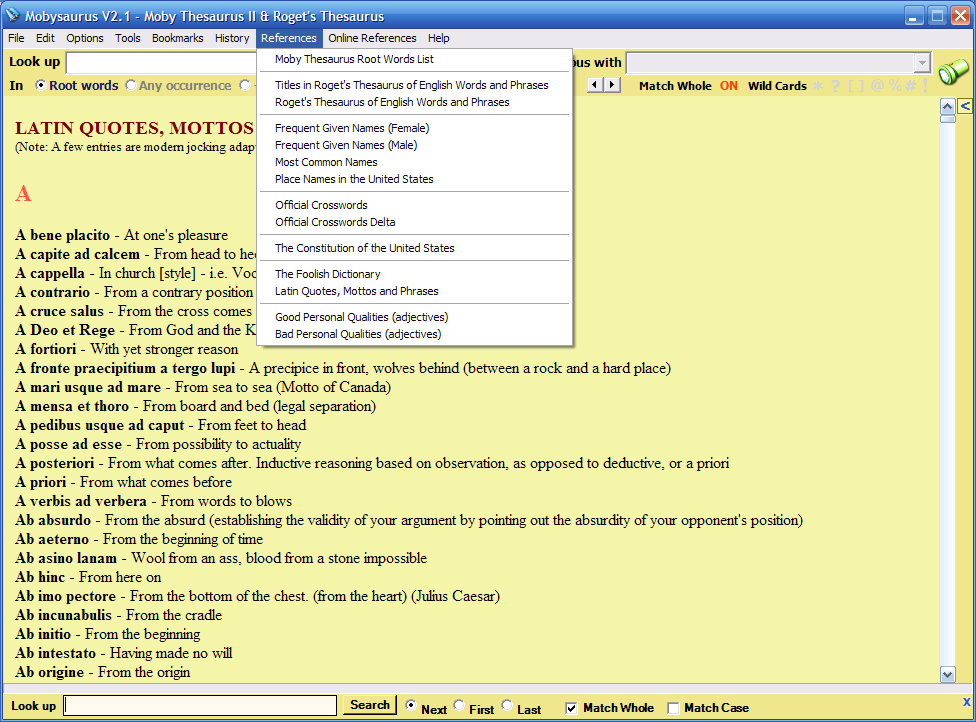This screenshot has height=722, width=976.
Task: Open The Constitution of the United States
Action: click(x=415, y=248)
